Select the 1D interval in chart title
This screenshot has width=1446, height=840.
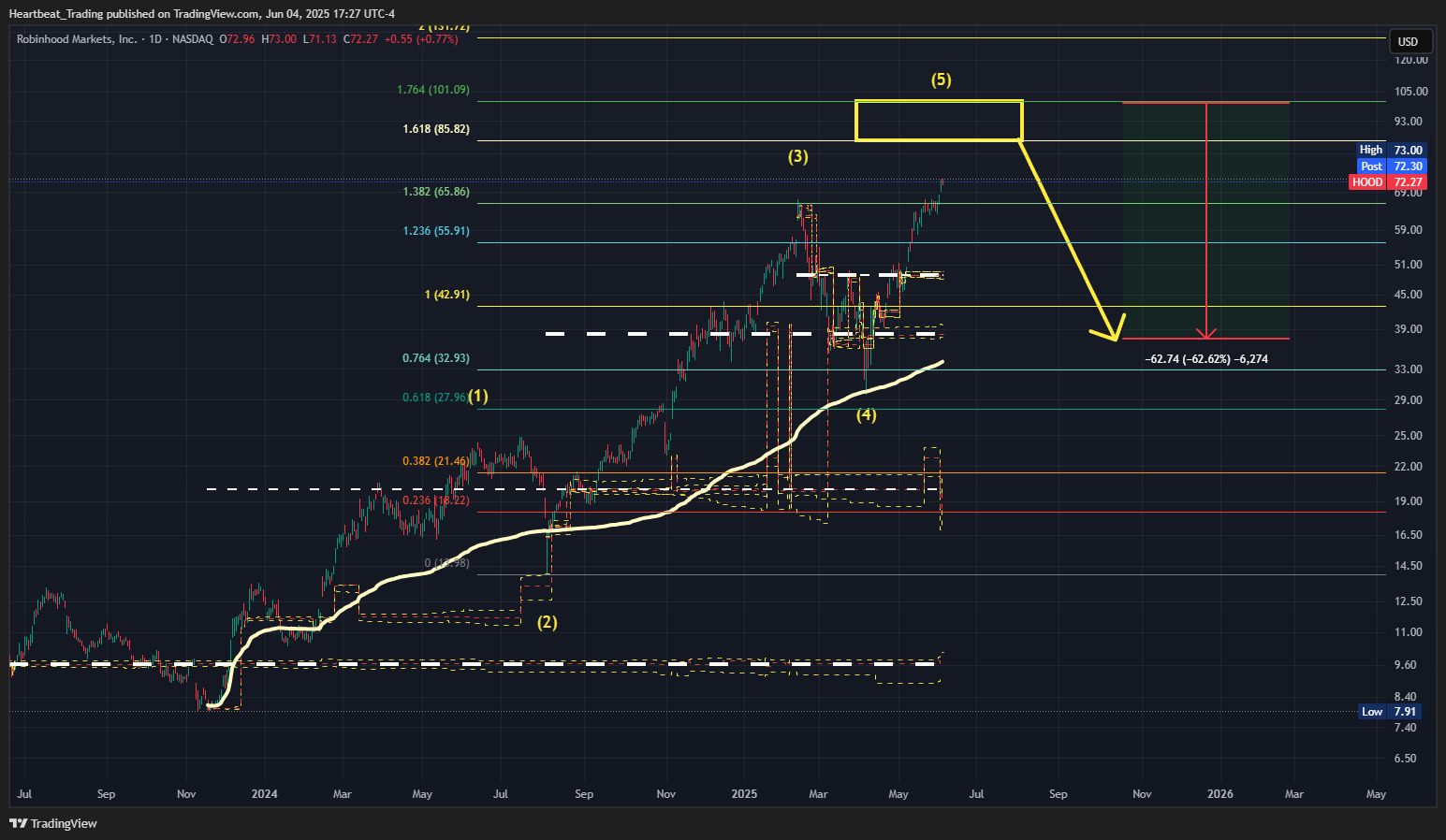[x=155, y=39]
